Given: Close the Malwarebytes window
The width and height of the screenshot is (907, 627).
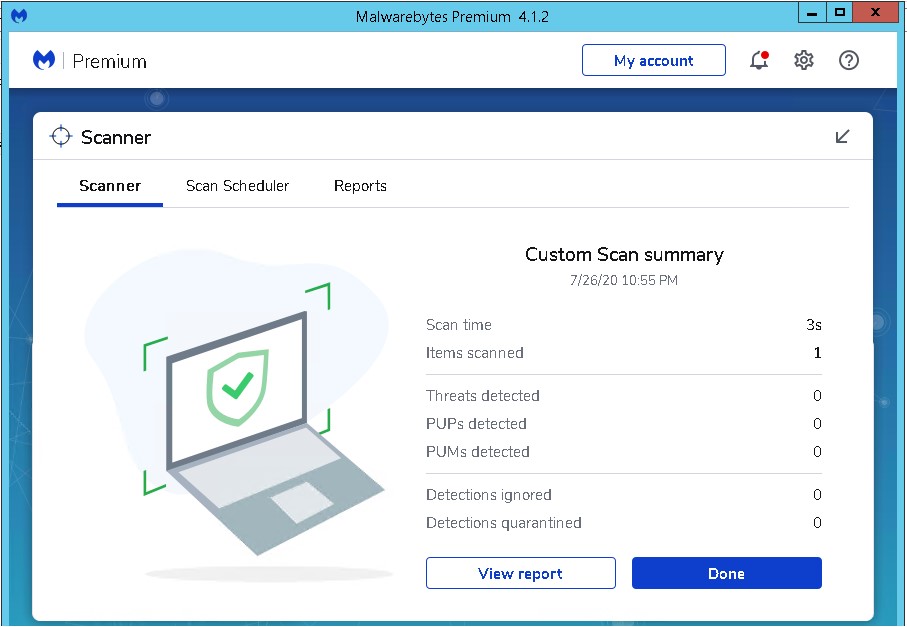Looking at the screenshot, I should click(x=875, y=13).
